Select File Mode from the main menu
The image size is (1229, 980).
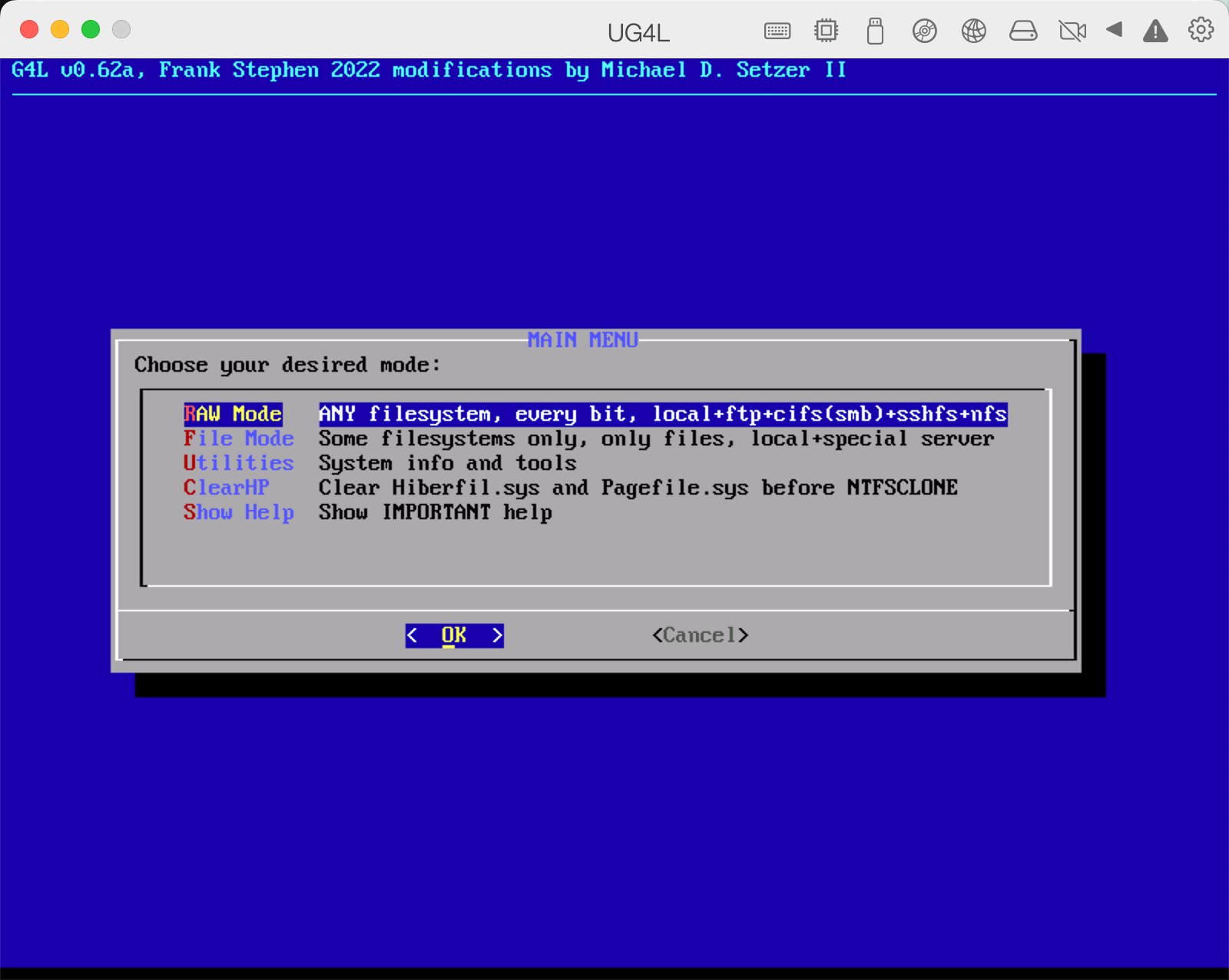tap(238, 439)
